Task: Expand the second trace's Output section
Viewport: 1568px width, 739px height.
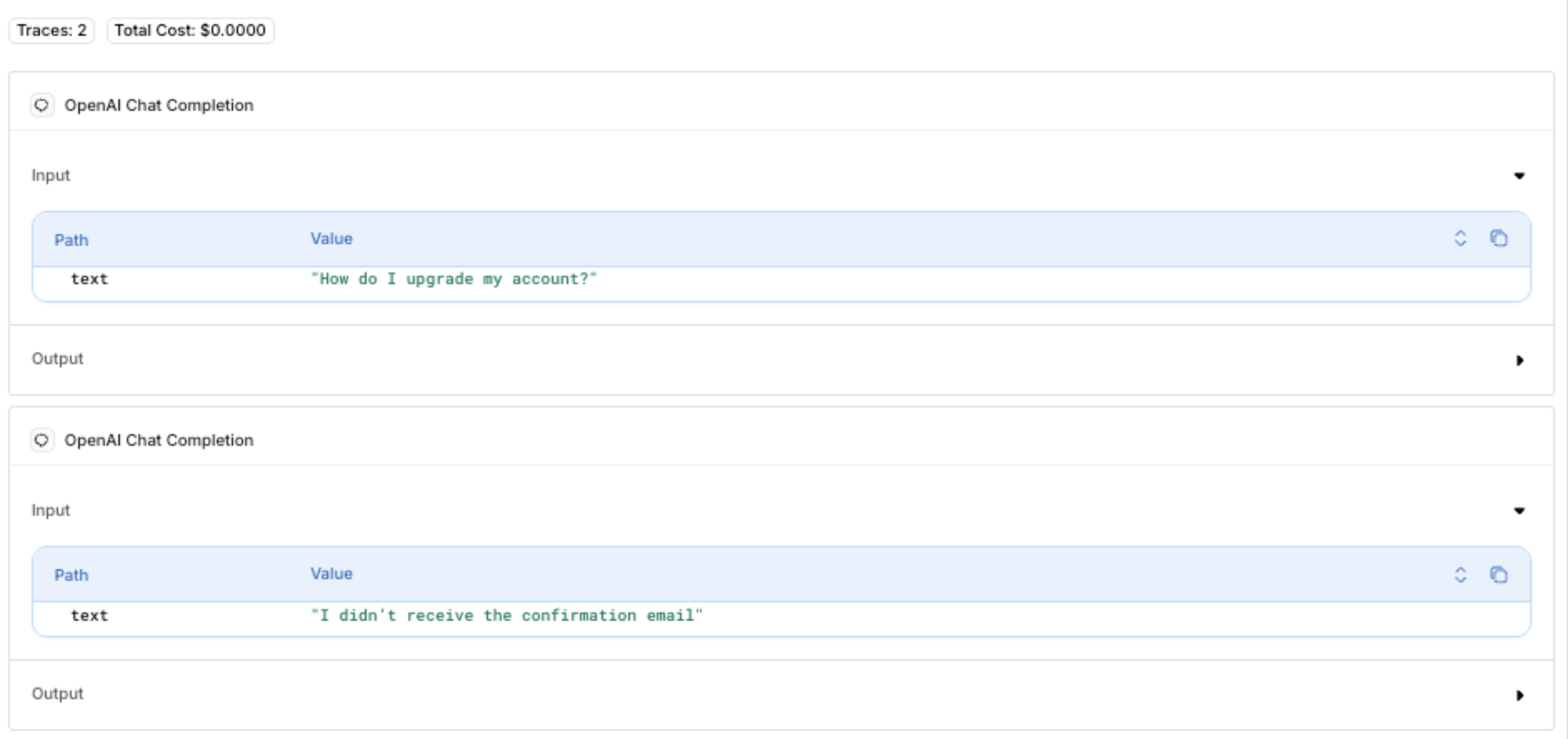Action: pyautogui.click(x=1519, y=695)
